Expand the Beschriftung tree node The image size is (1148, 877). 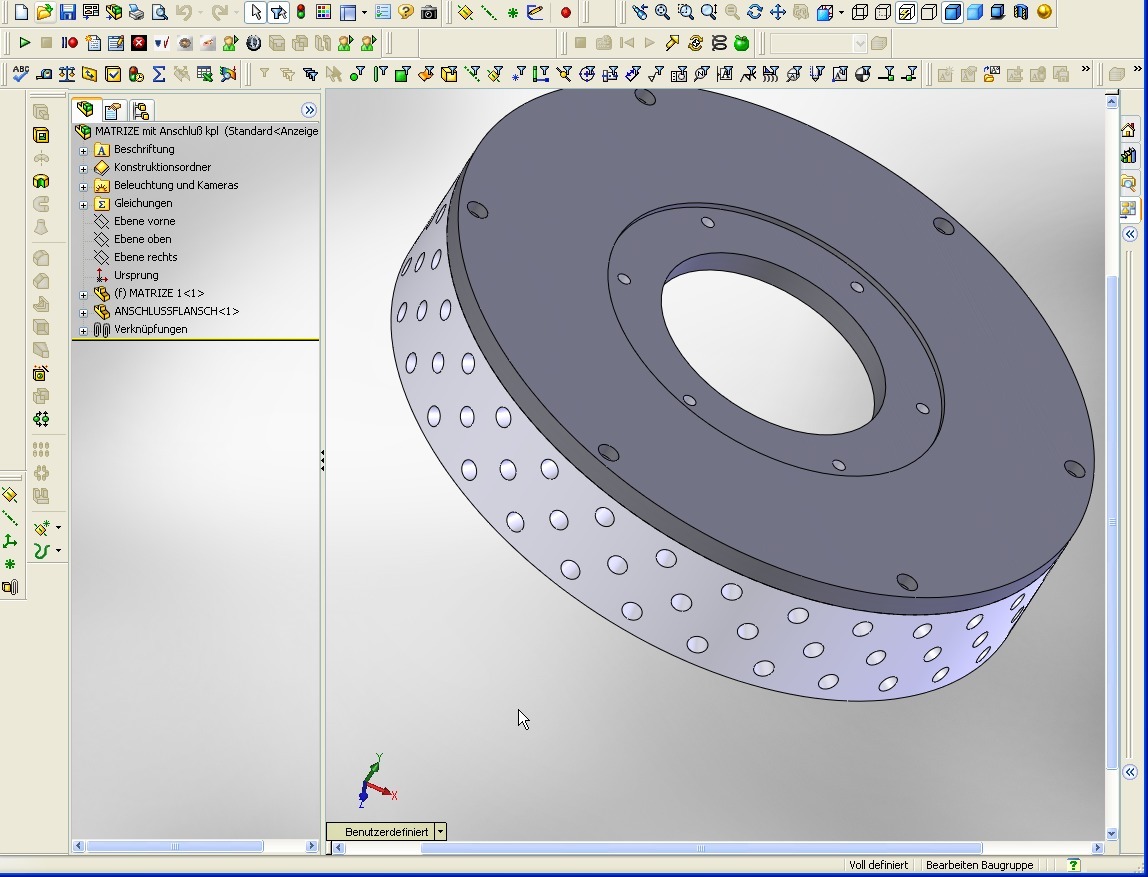[x=84, y=150]
